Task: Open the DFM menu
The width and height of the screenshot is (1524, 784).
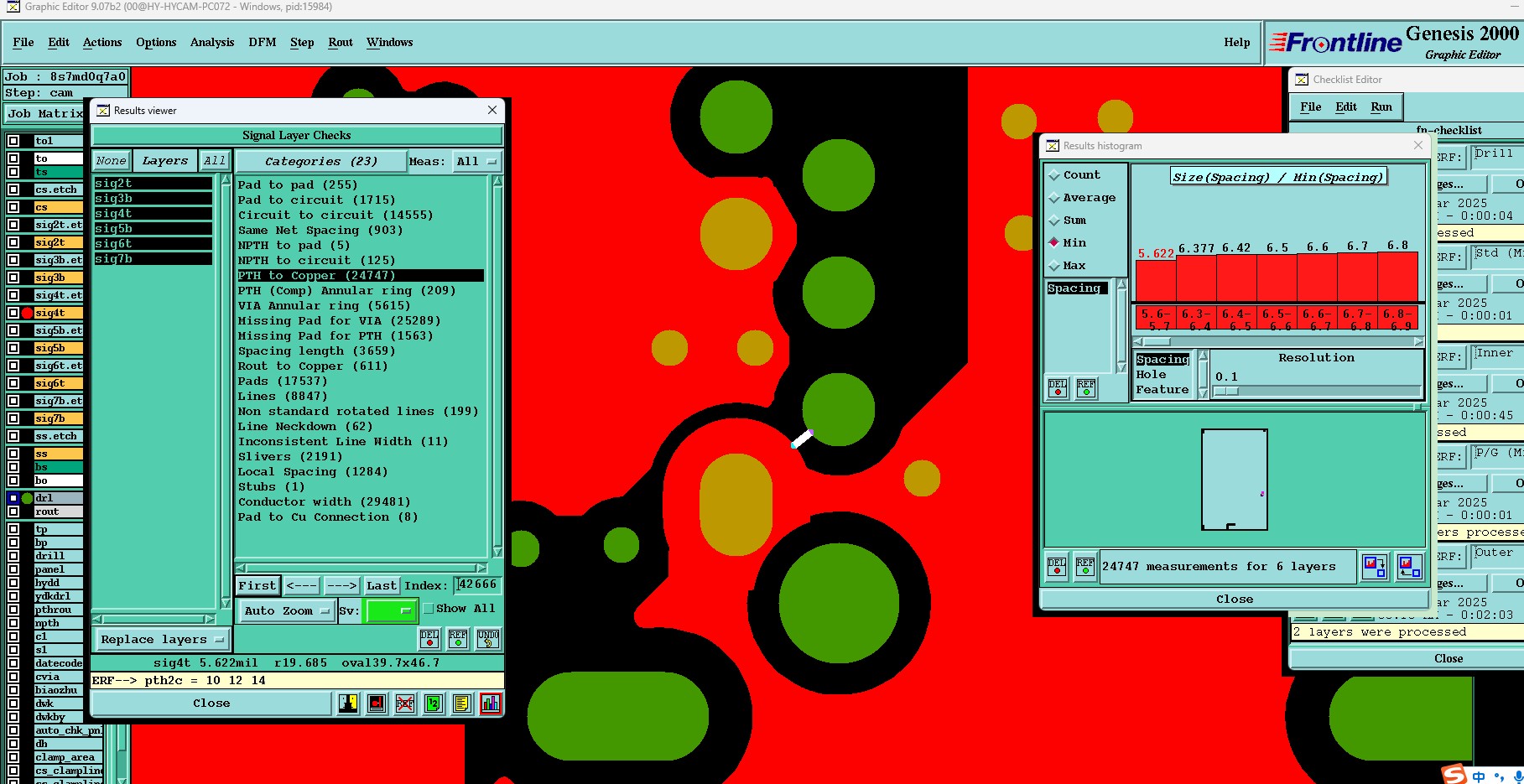Action: [x=263, y=42]
